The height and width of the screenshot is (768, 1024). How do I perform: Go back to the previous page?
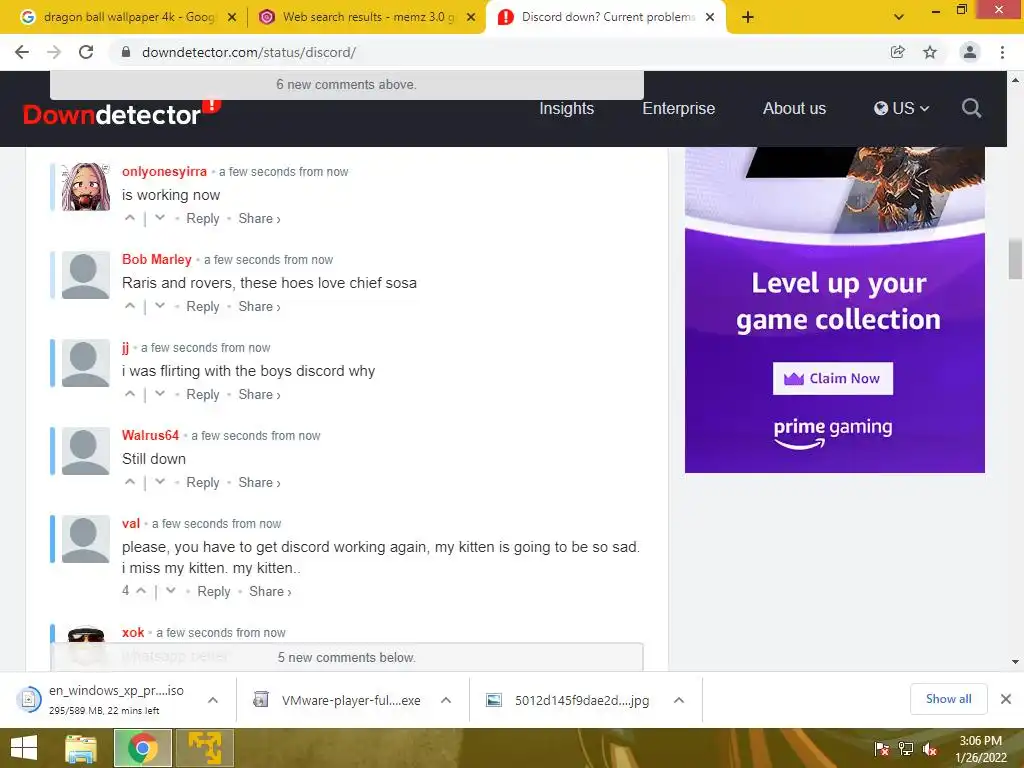[x=22, y=52]
